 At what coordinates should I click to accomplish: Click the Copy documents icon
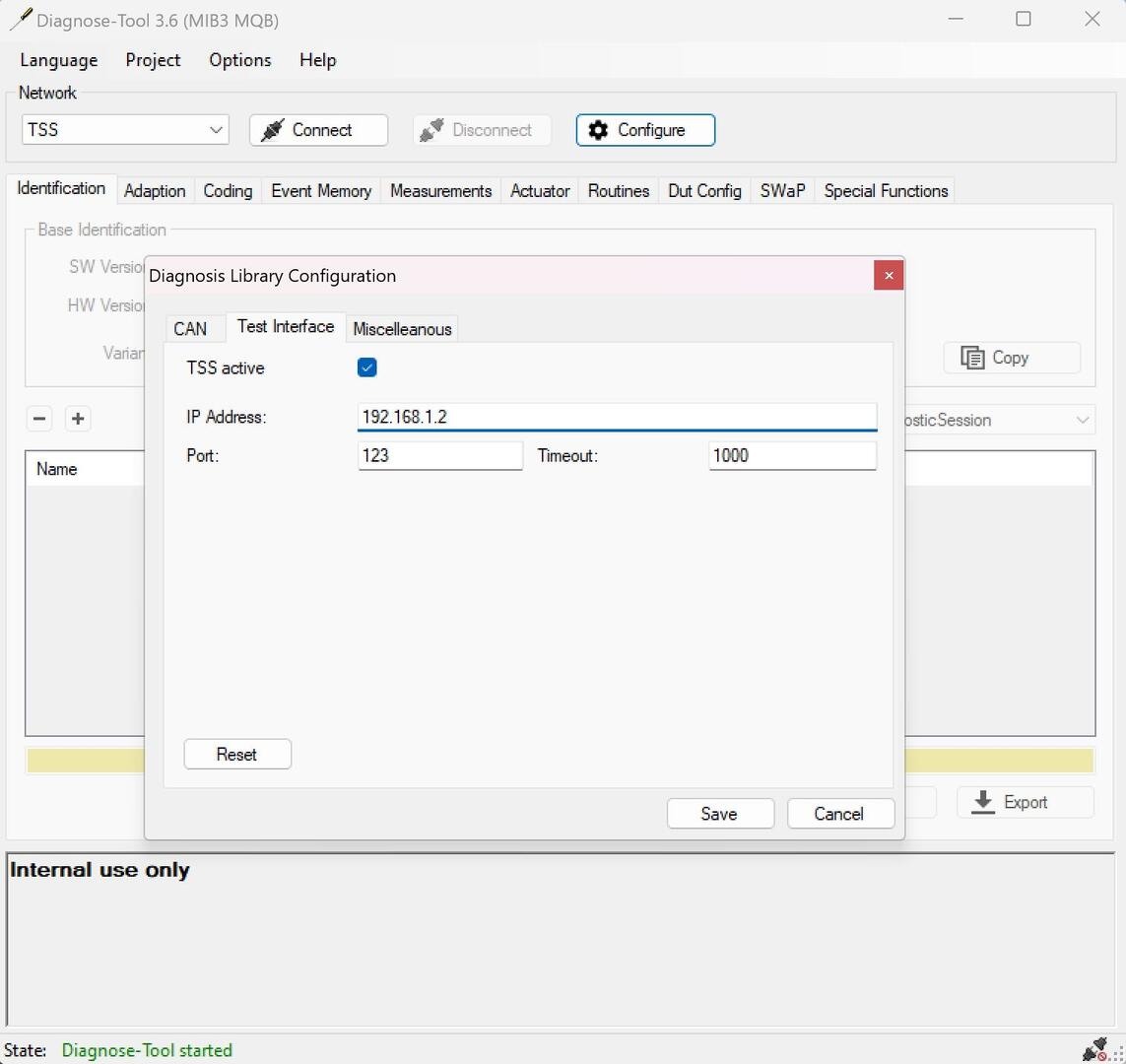(x=972, y=358)
